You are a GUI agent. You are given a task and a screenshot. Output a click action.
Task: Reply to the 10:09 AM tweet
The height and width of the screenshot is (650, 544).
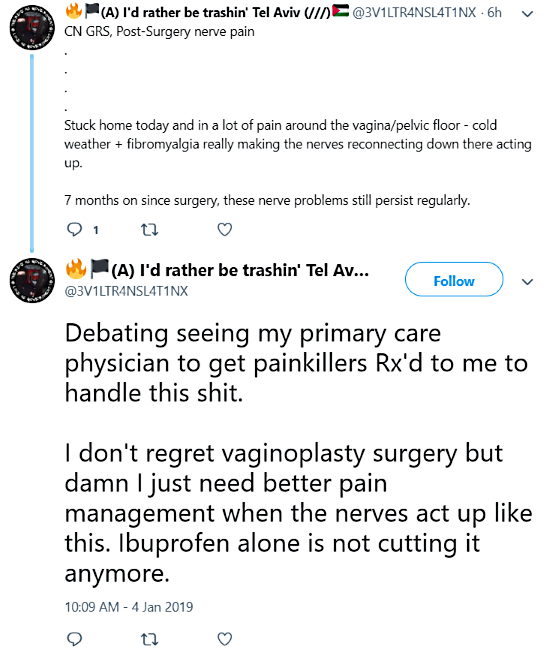click(x=75, y=639)
